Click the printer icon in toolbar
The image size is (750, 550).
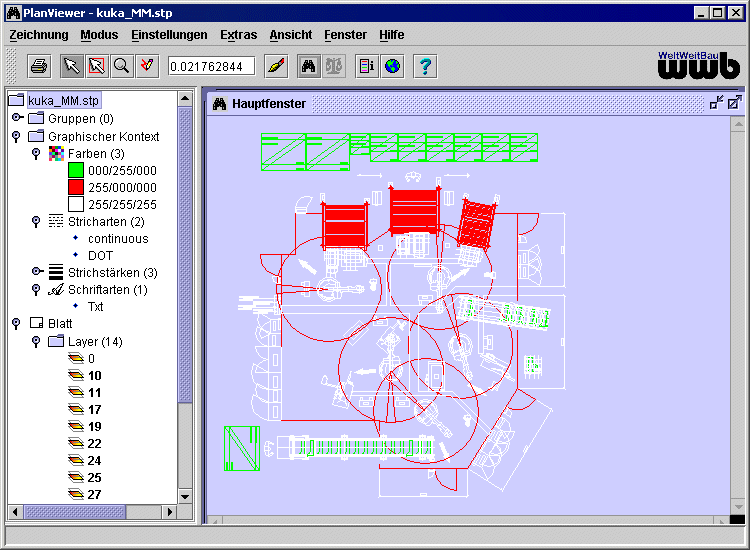pyautogui.click(x=39, y=66)
